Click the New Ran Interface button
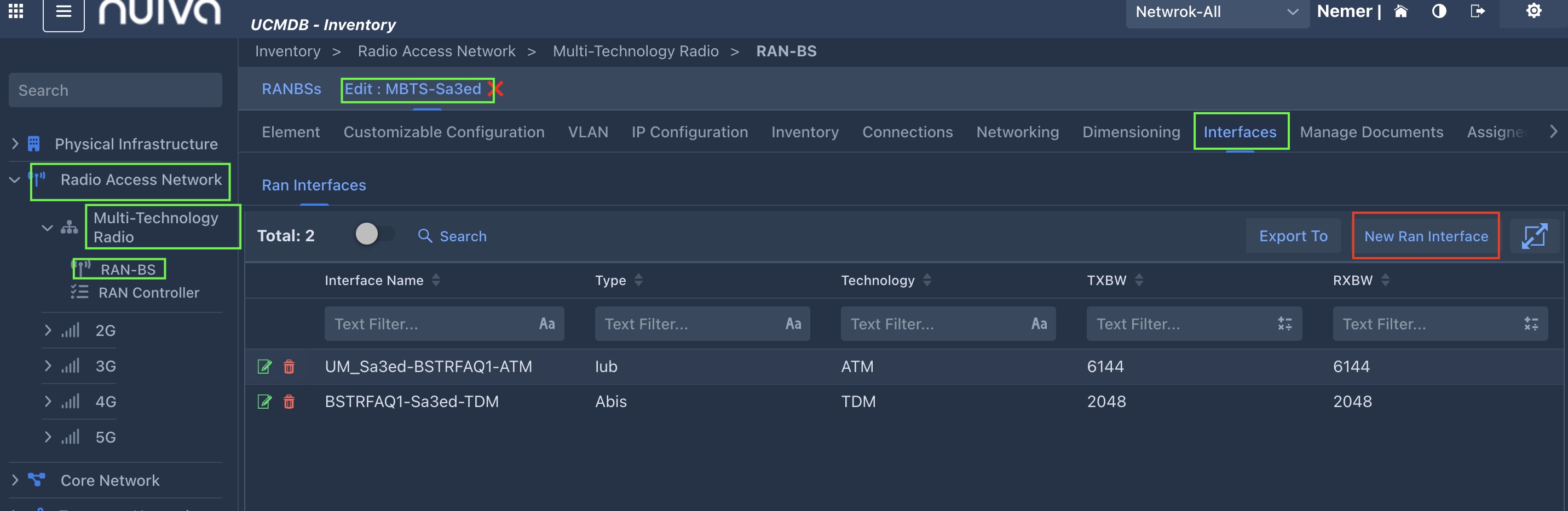The width and height of the screenshot is (1568, 511). [1426, 236]
